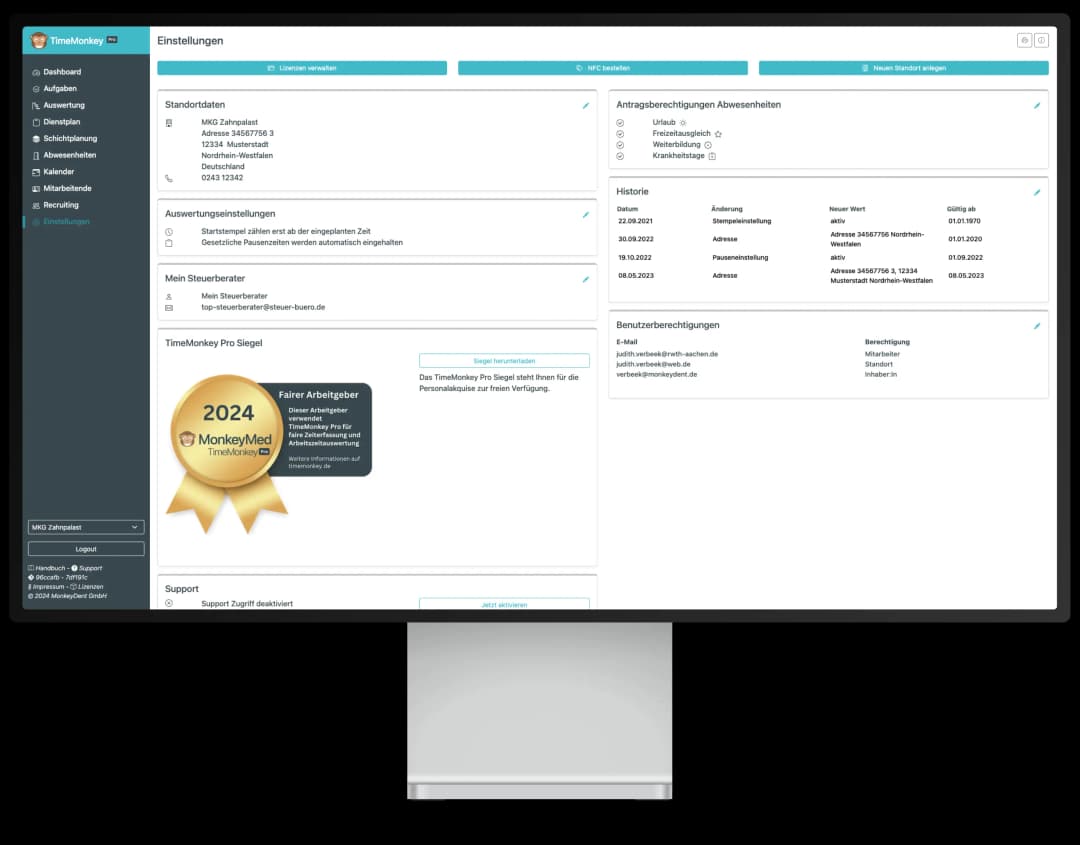1080x845 pixels.
Task: Open the Lizenzen link in sidebar footer
Action: 87,587
